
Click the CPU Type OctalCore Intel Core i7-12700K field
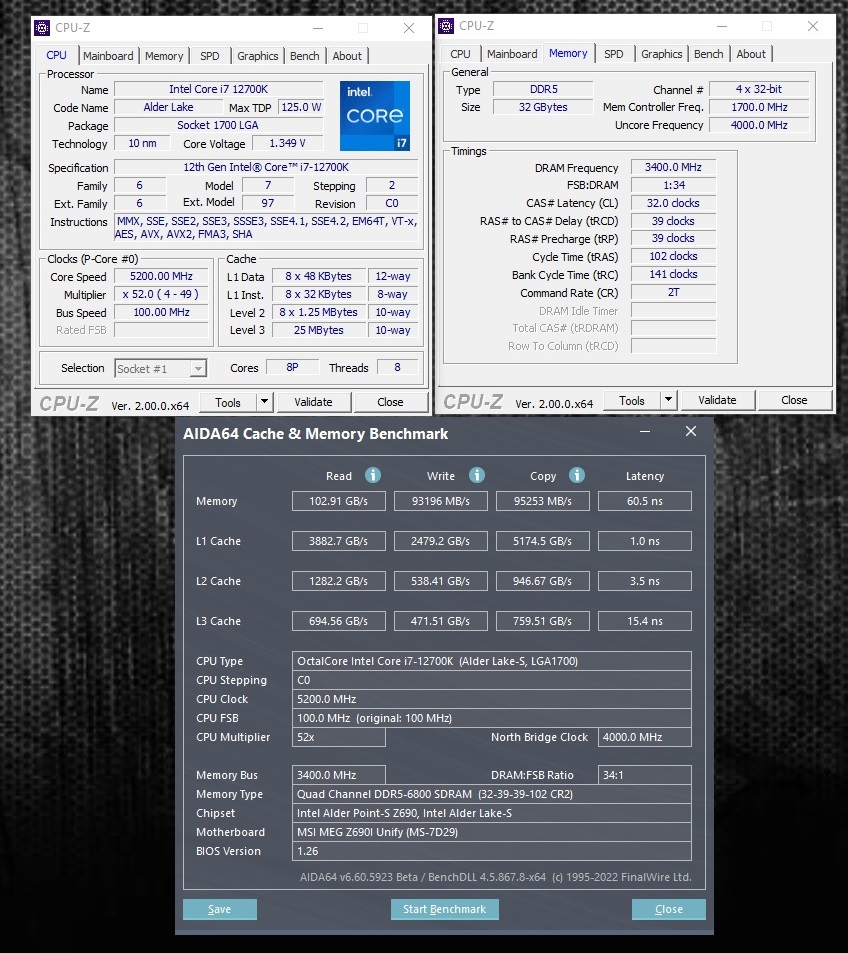pos(492,661)
